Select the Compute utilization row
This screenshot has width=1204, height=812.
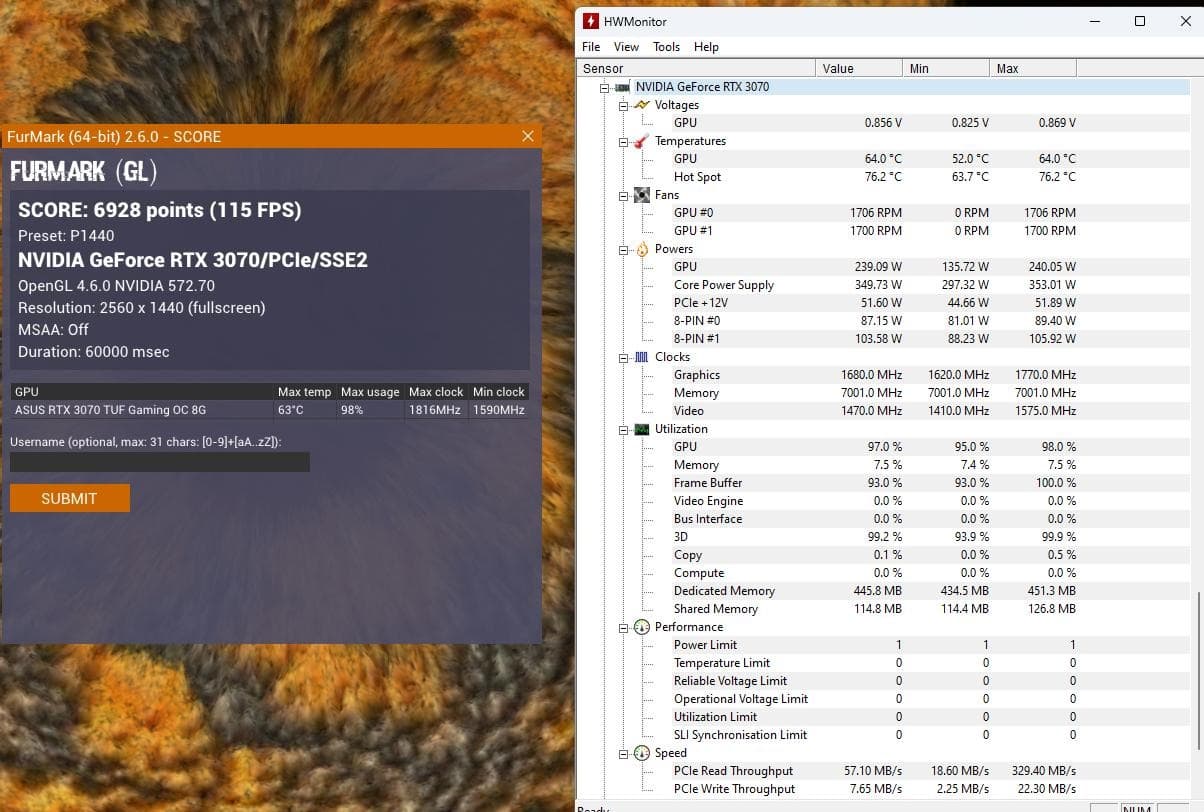pyautogui.click(x=884, y=573)
